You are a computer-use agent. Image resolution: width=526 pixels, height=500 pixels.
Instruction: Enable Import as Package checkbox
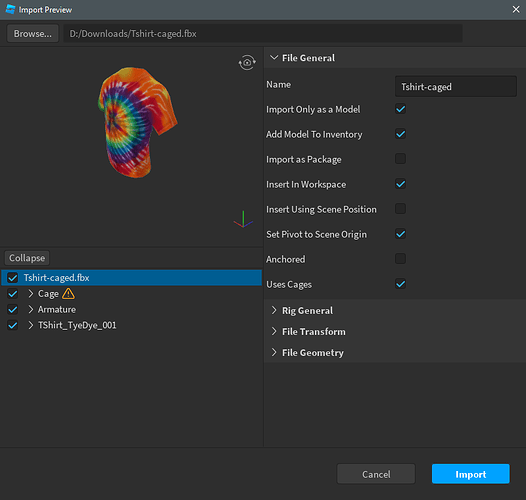[x=401, y=159]
